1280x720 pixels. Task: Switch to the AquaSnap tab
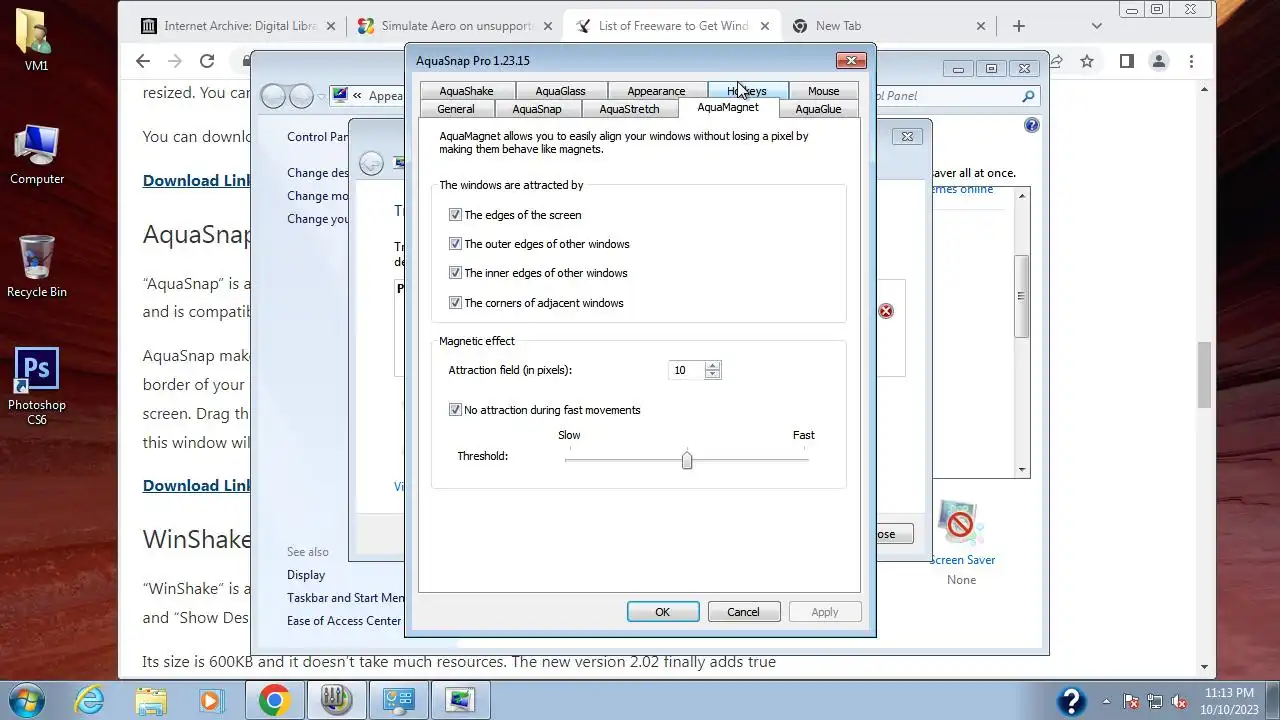tap(537, 109)
